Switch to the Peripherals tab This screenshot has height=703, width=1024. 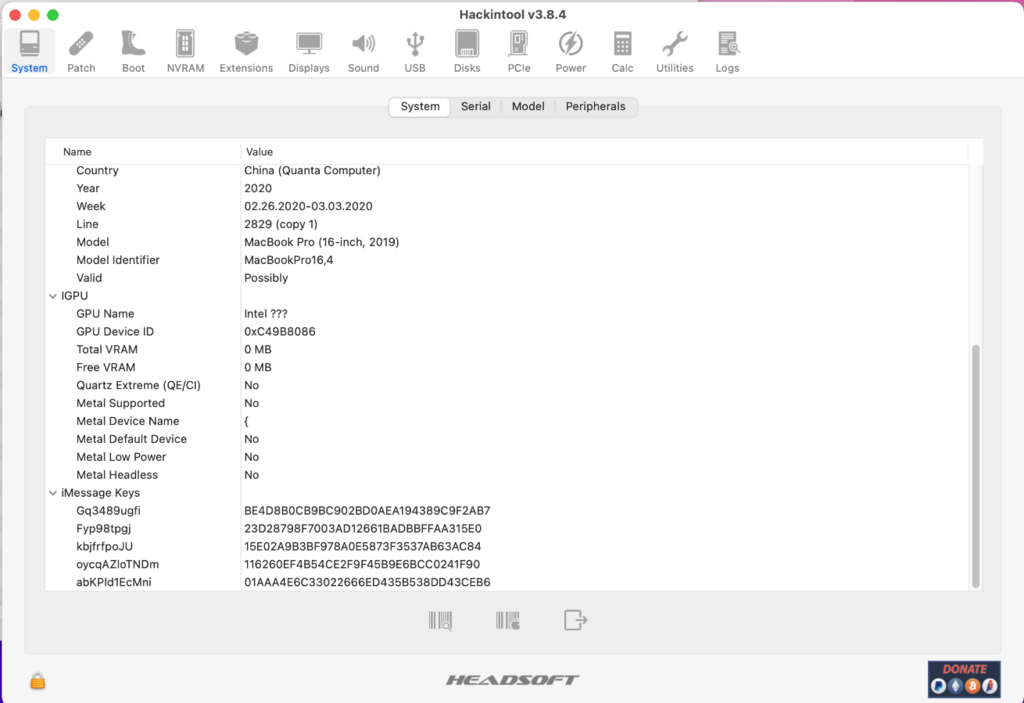pyautogui.click(x=595, y=106)
